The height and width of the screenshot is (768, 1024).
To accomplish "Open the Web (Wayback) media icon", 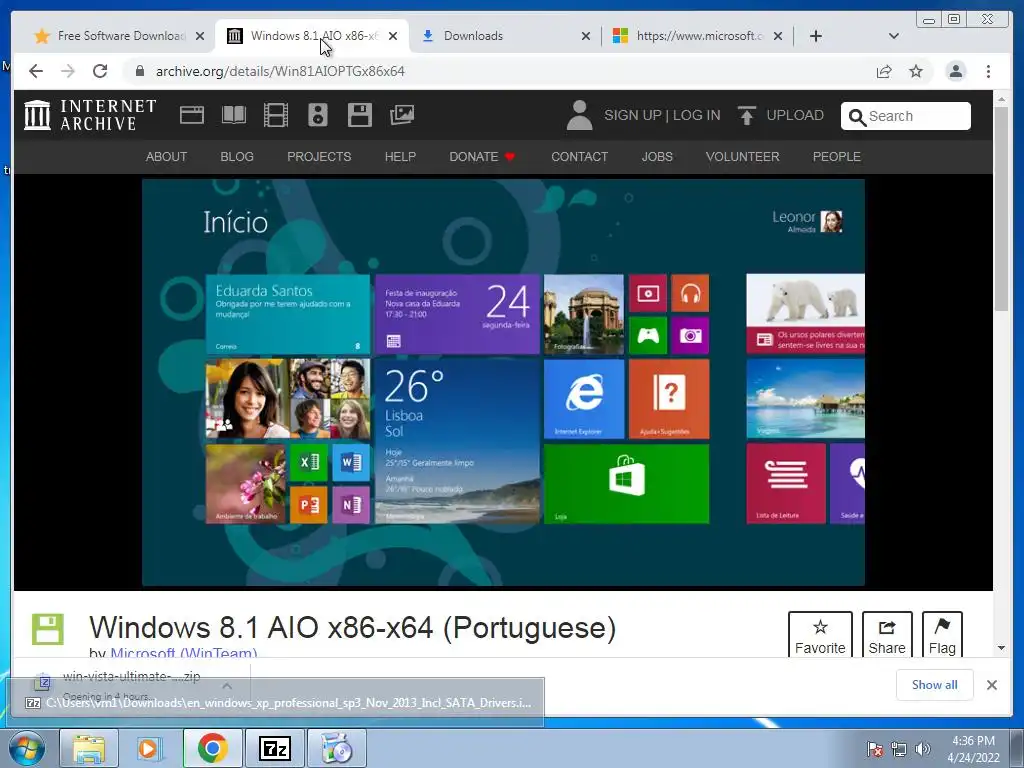I will pos(191,115).
